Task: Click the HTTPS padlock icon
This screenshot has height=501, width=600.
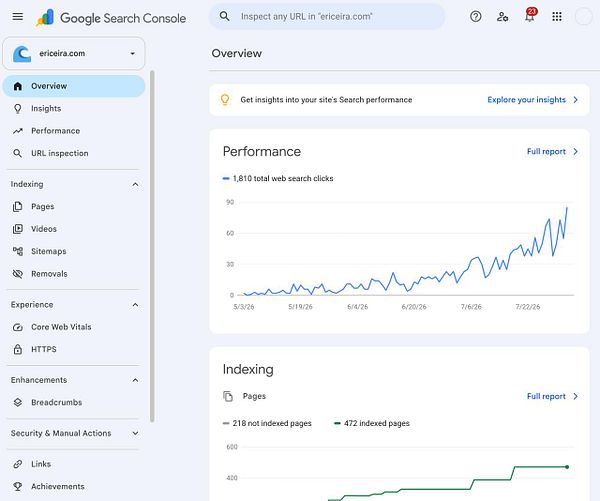Action: (x=18, y=349)
